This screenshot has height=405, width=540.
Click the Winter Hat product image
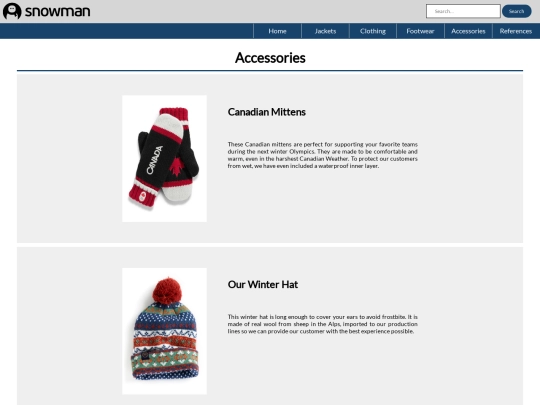(x=165, y=331)
